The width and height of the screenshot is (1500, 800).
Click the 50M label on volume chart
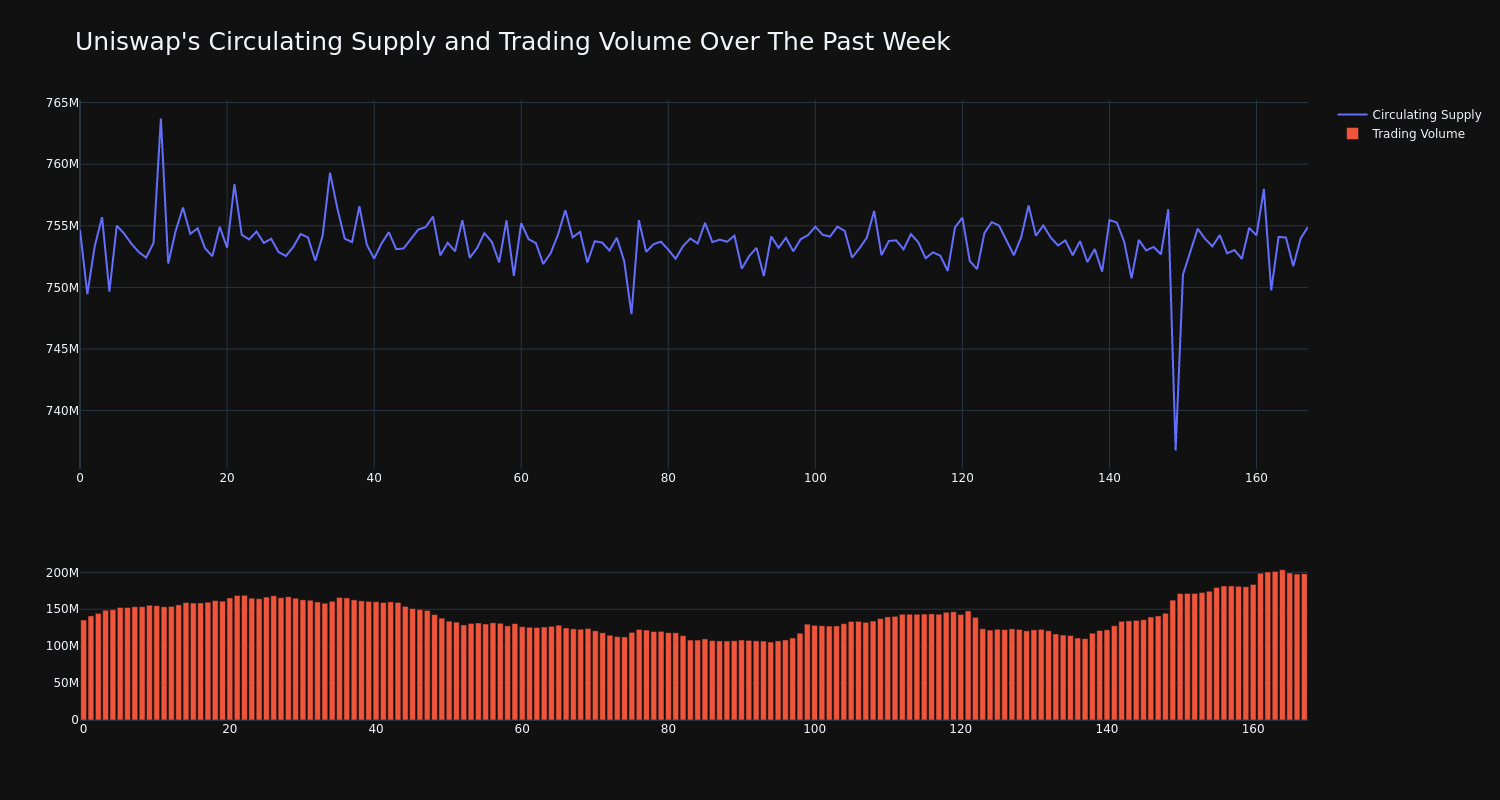click(x=66, y=683)
